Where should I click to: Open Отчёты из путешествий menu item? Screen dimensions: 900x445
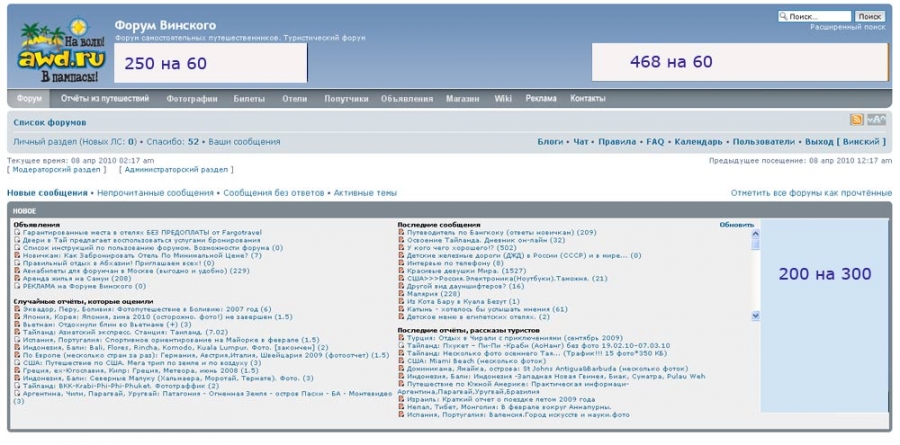click(x=105, y=99)
